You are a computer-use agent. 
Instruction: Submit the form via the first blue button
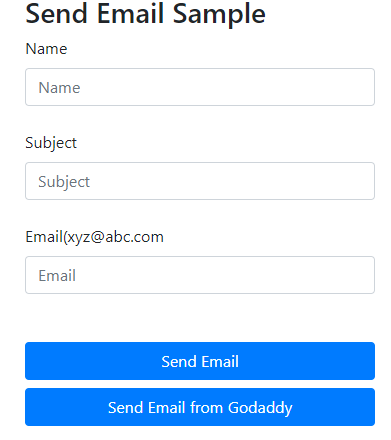click(200, 361)
